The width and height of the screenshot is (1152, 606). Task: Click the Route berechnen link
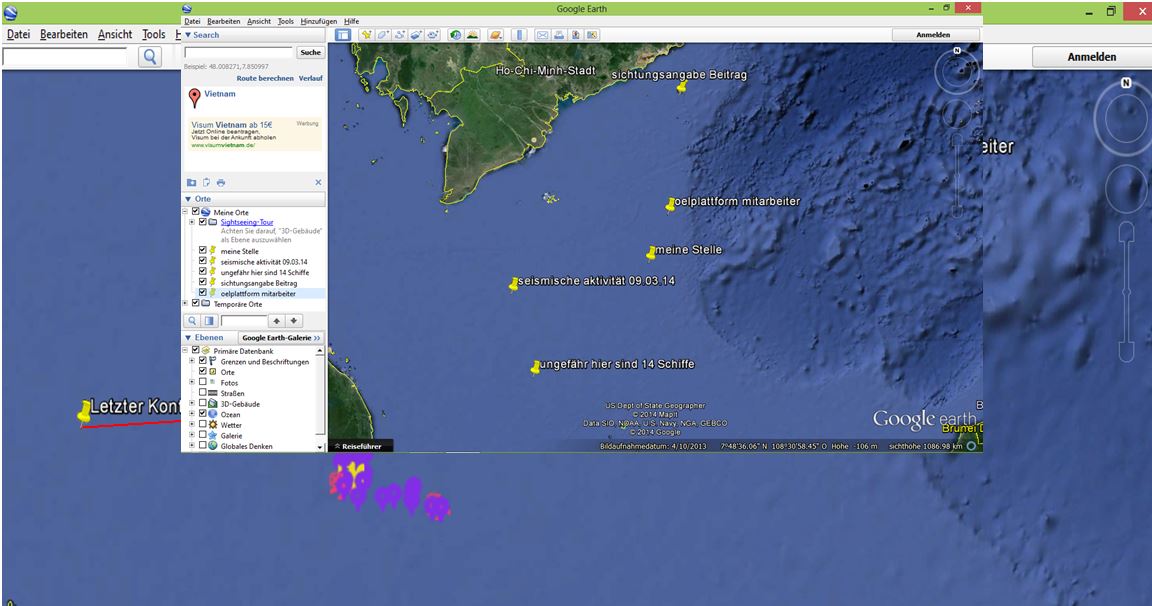(264, 78)
